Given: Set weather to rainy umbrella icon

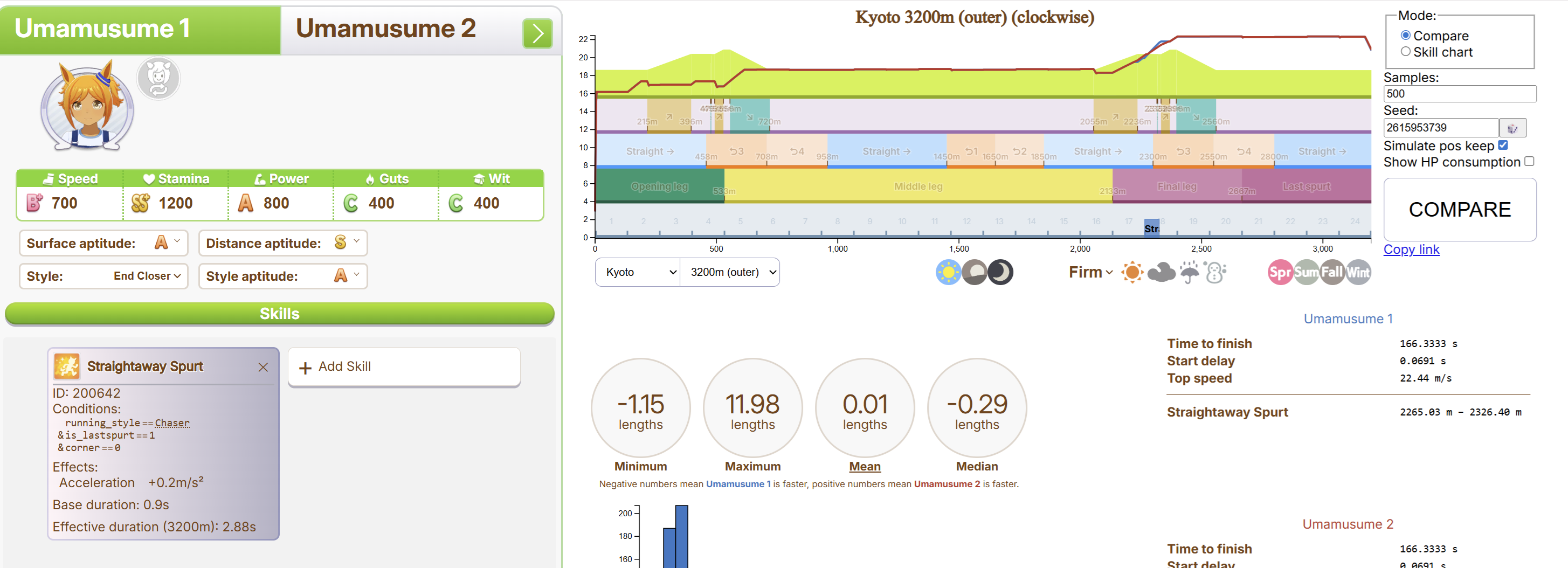Looking at the screenshot, I should point(1189,272).
